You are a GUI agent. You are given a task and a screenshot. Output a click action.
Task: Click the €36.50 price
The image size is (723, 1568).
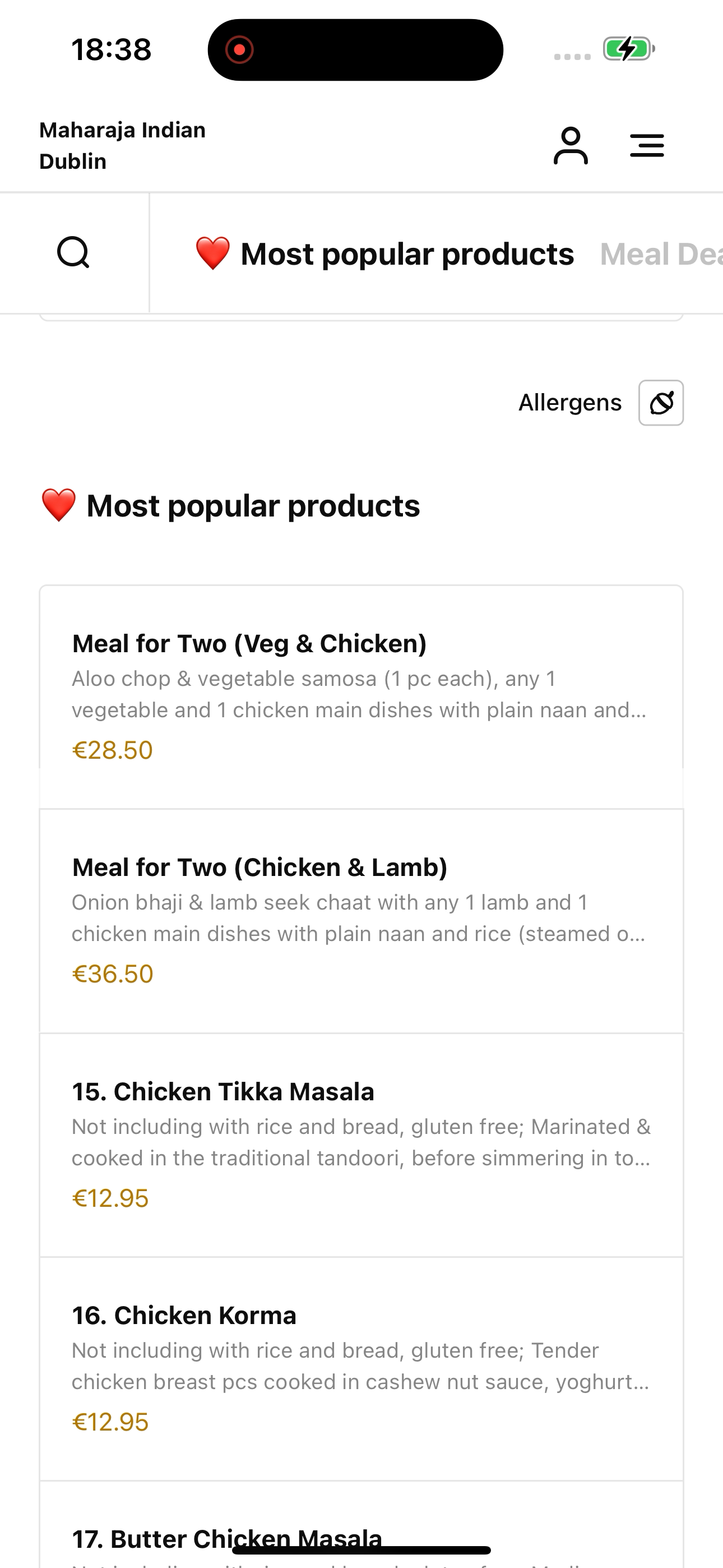coord(113,974)
